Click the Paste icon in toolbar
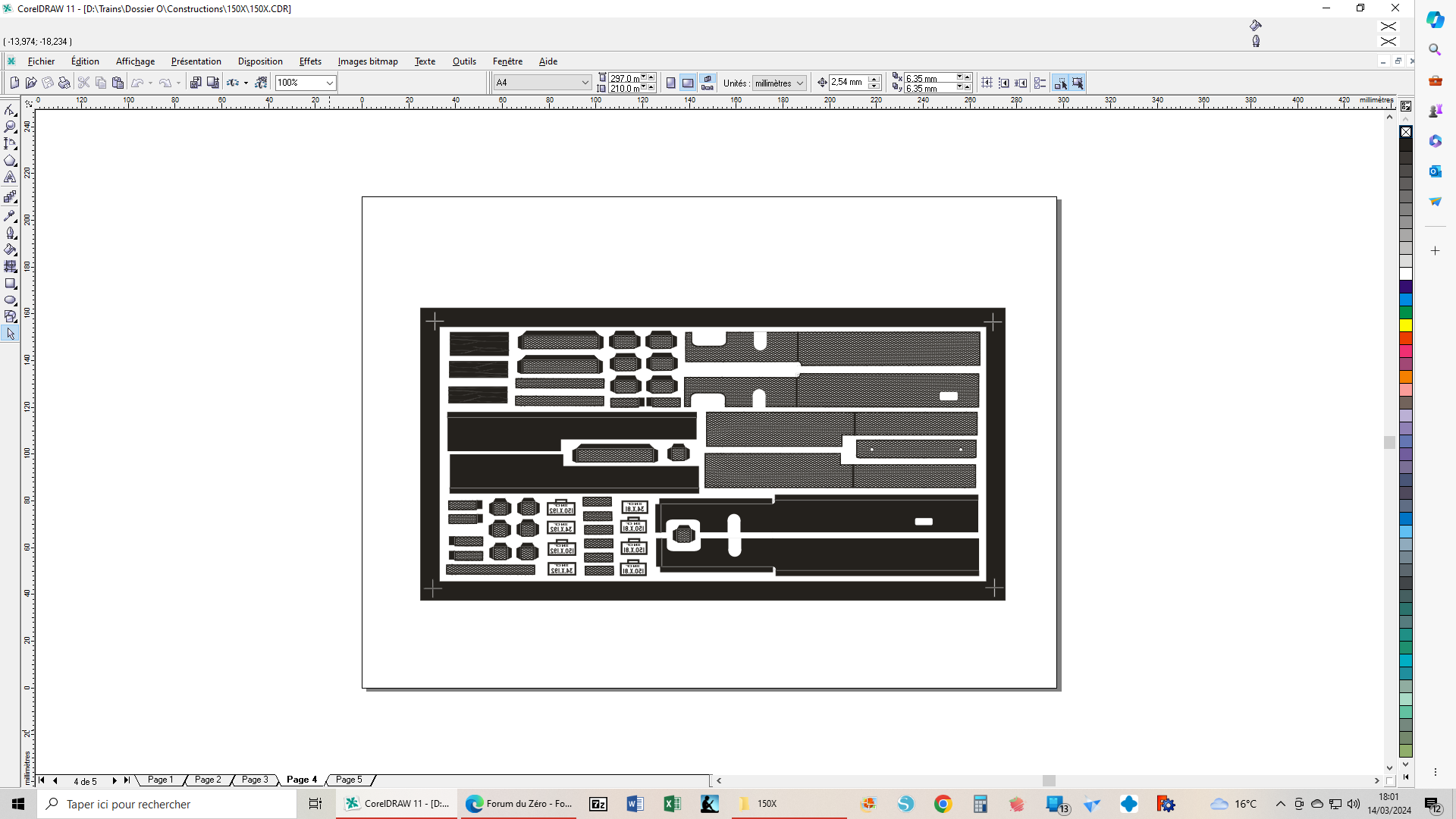The width and height of the screenshot is (1456, 819). click(118, 83)
